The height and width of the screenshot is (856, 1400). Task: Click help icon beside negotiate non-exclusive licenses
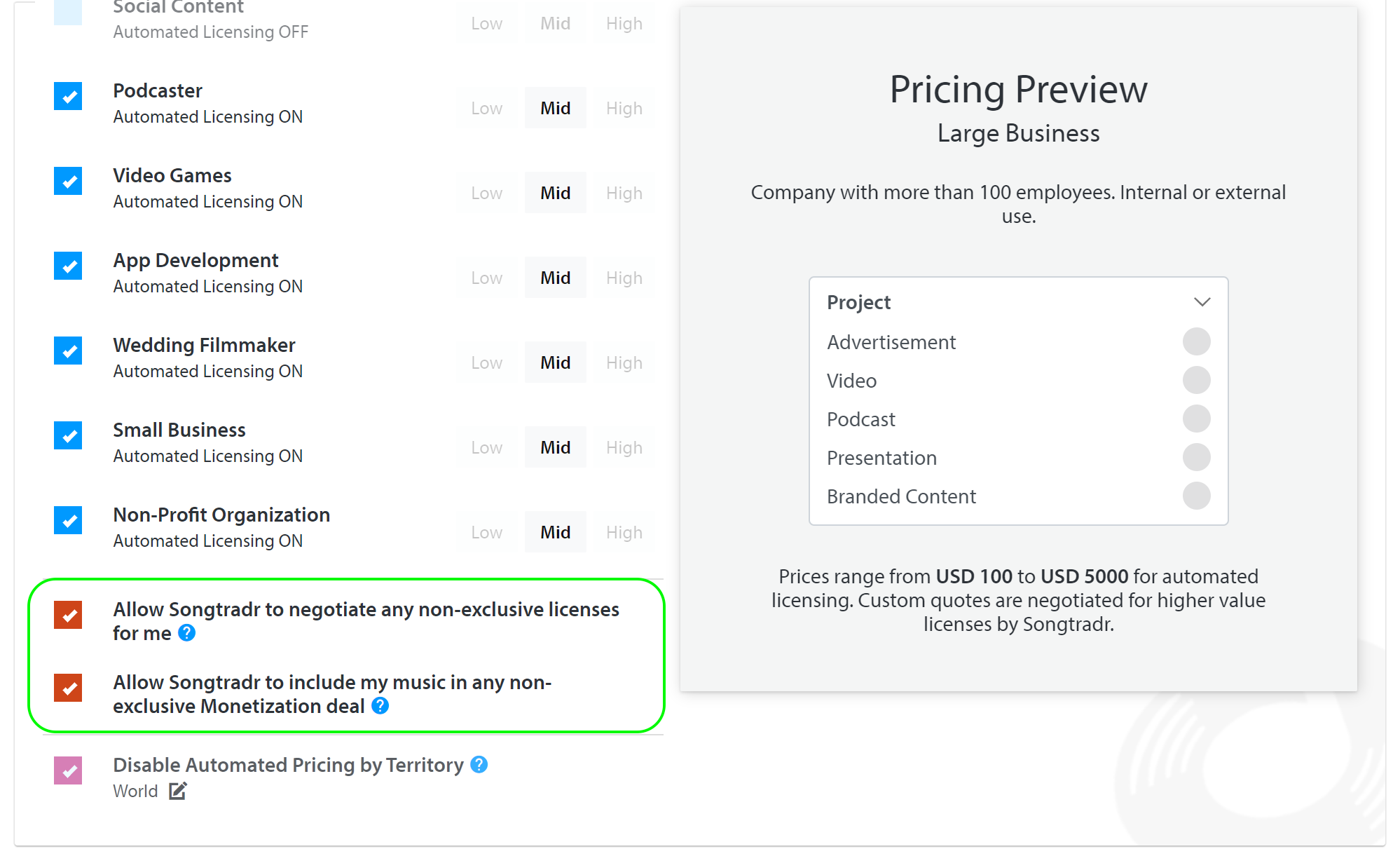[x=186, y=633]
